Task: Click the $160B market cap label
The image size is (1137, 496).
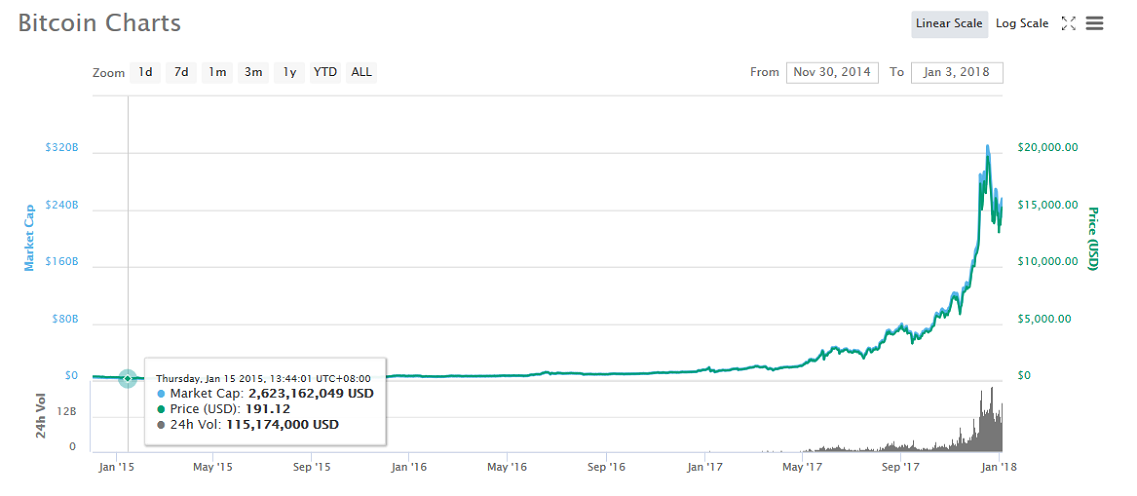Action: click(62, 262)
